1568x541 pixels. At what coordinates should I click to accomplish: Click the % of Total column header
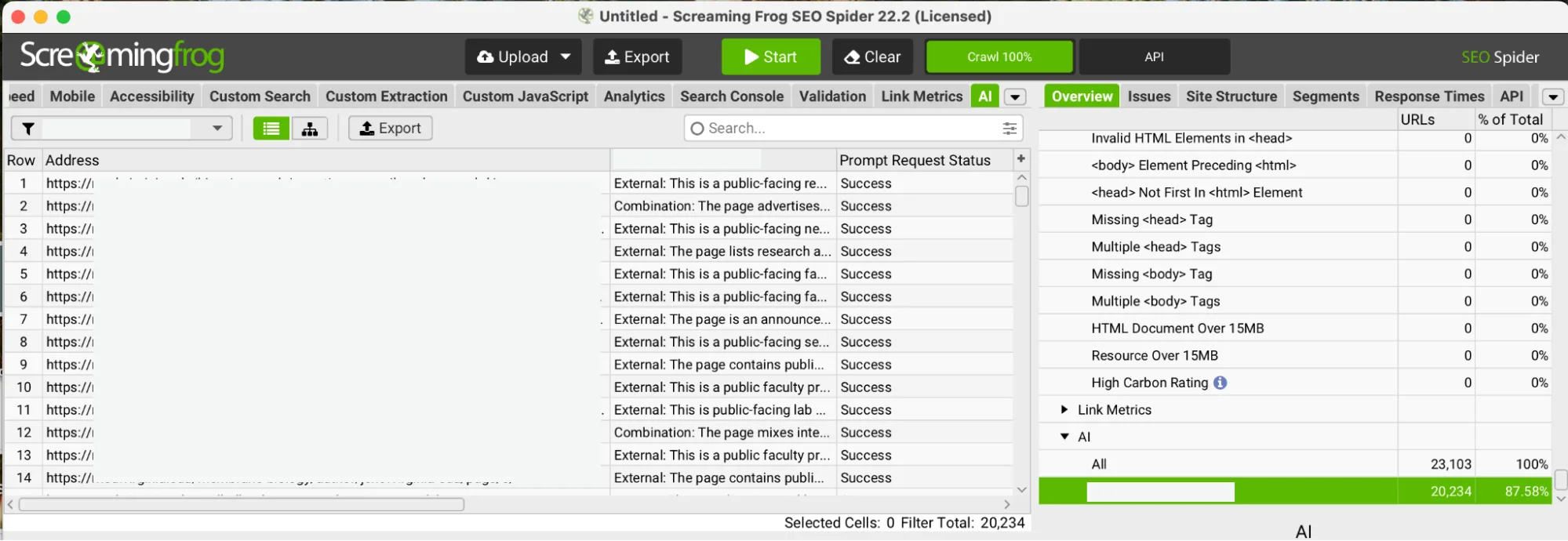coord(1512,119)
